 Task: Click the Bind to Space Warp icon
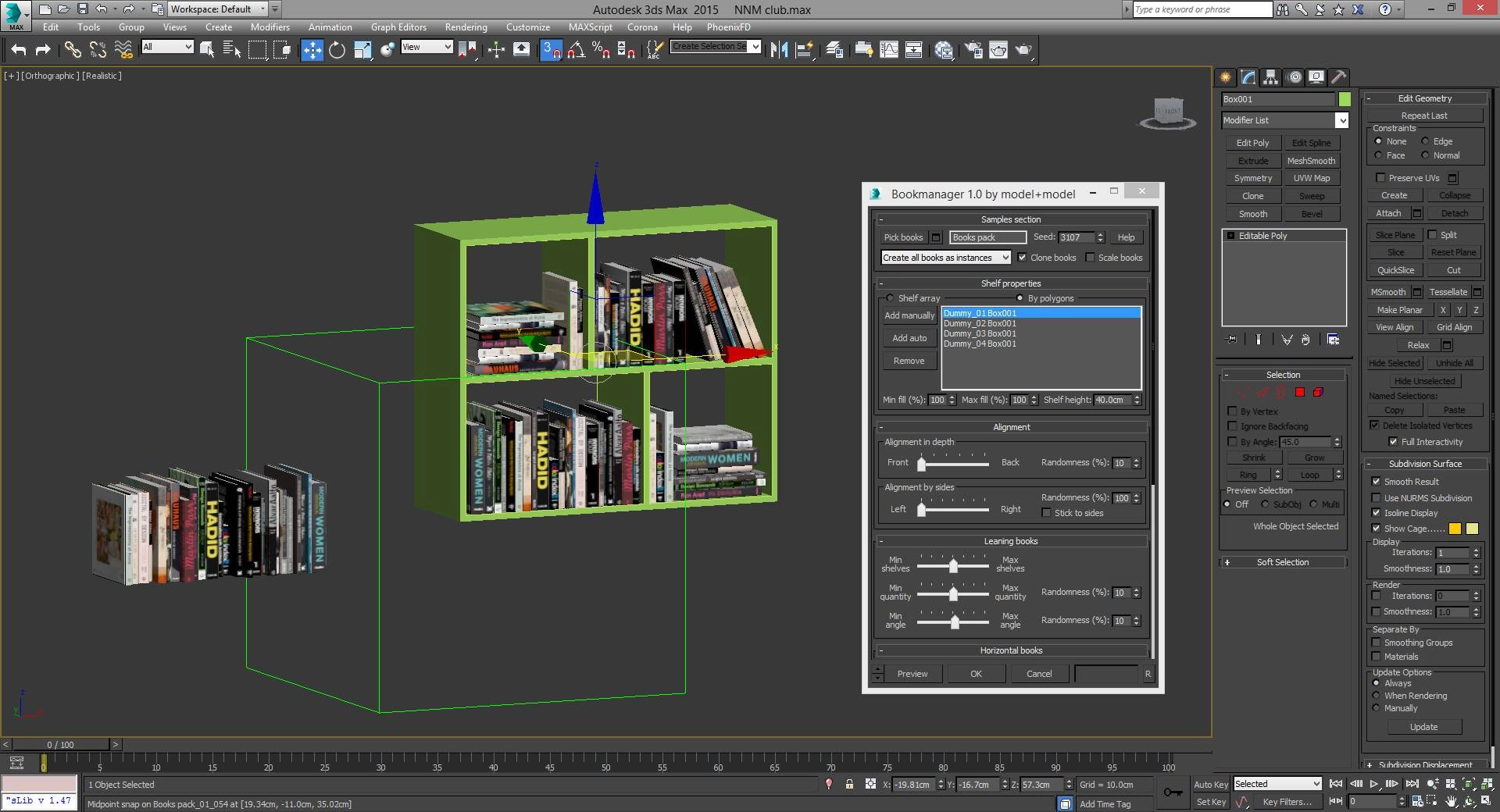(123, 50)
